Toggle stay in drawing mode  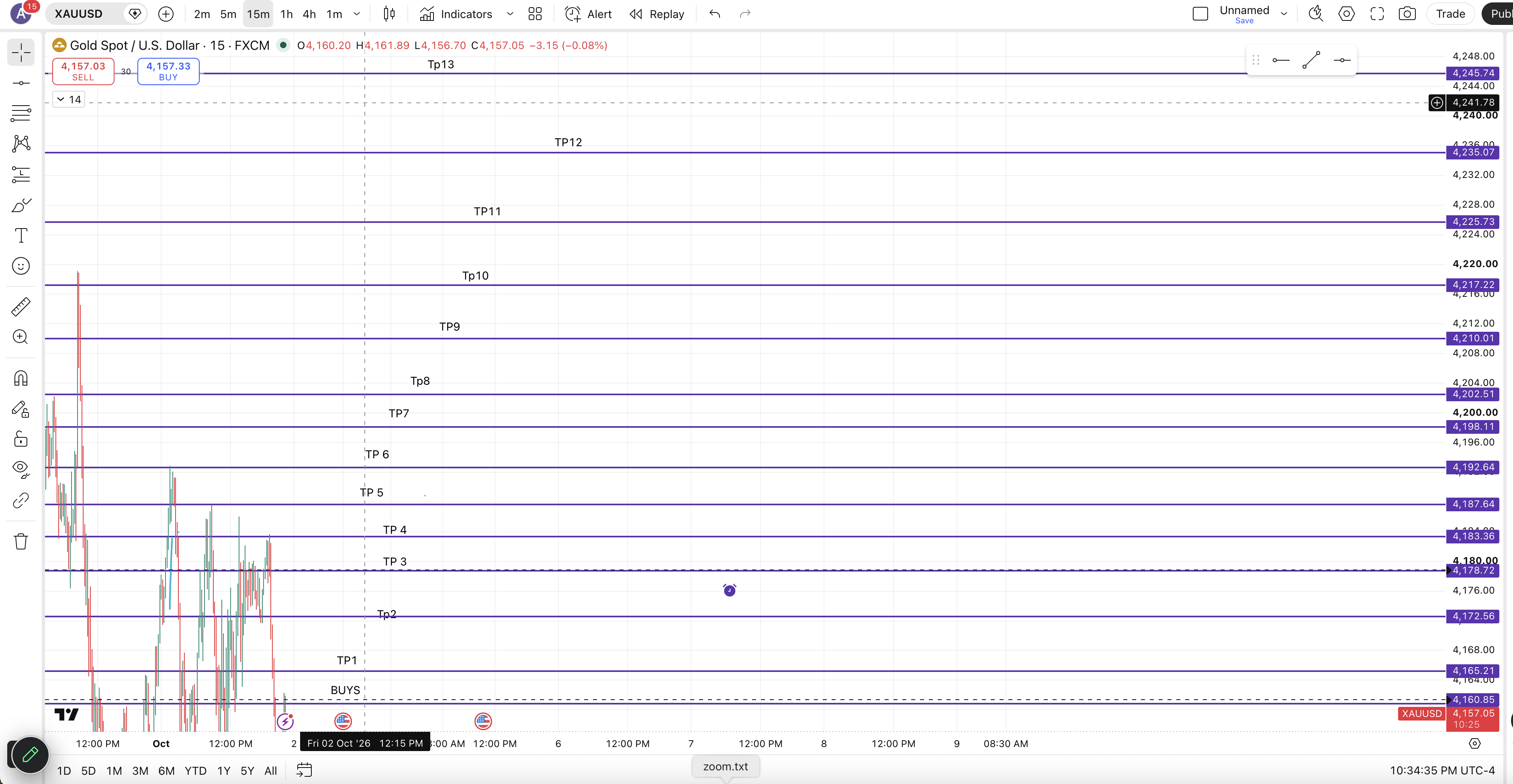coord(20,409)
